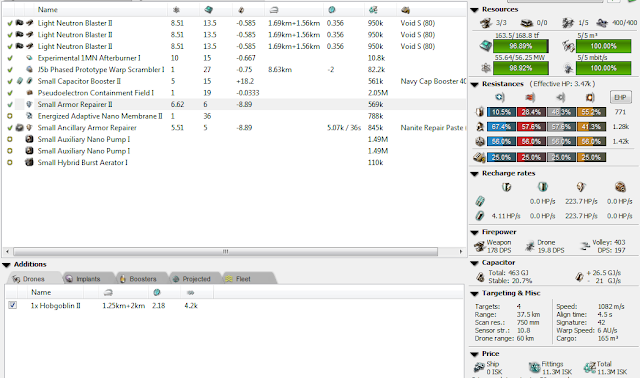Click the capacitor usage column header icon
Image resolution: width=640 pixels, height=378 pixels.
241,10
